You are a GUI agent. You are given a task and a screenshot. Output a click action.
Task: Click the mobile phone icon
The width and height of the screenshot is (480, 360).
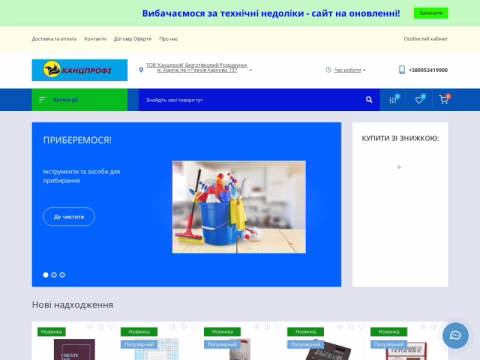point(402,70)
